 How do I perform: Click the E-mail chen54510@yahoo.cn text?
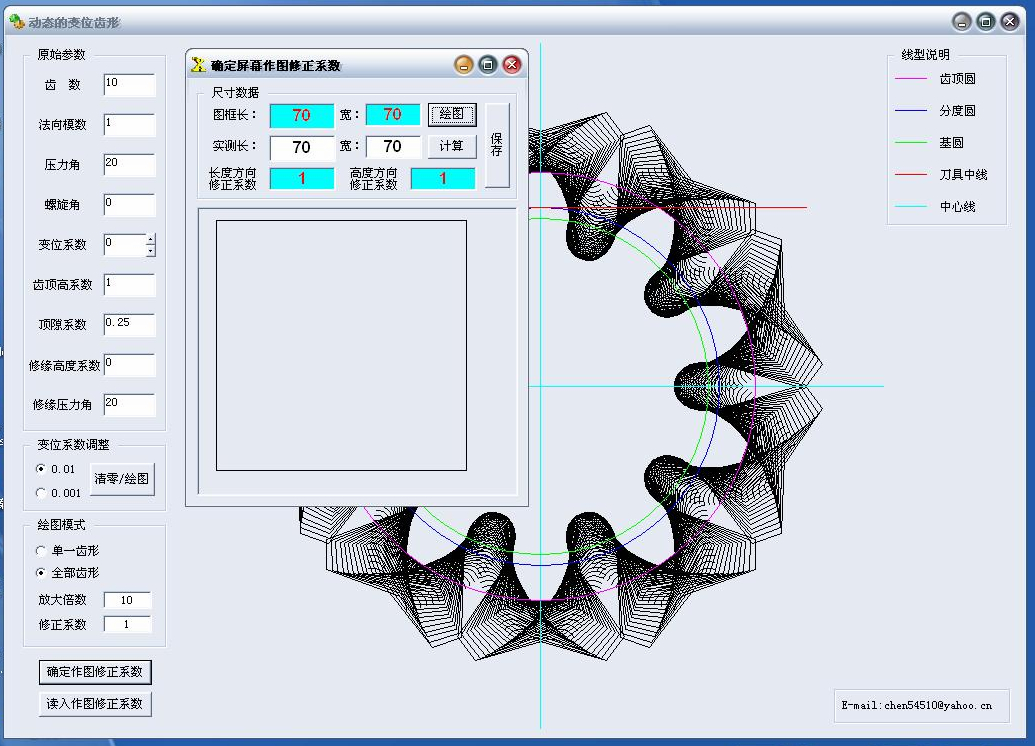point(916,705)
